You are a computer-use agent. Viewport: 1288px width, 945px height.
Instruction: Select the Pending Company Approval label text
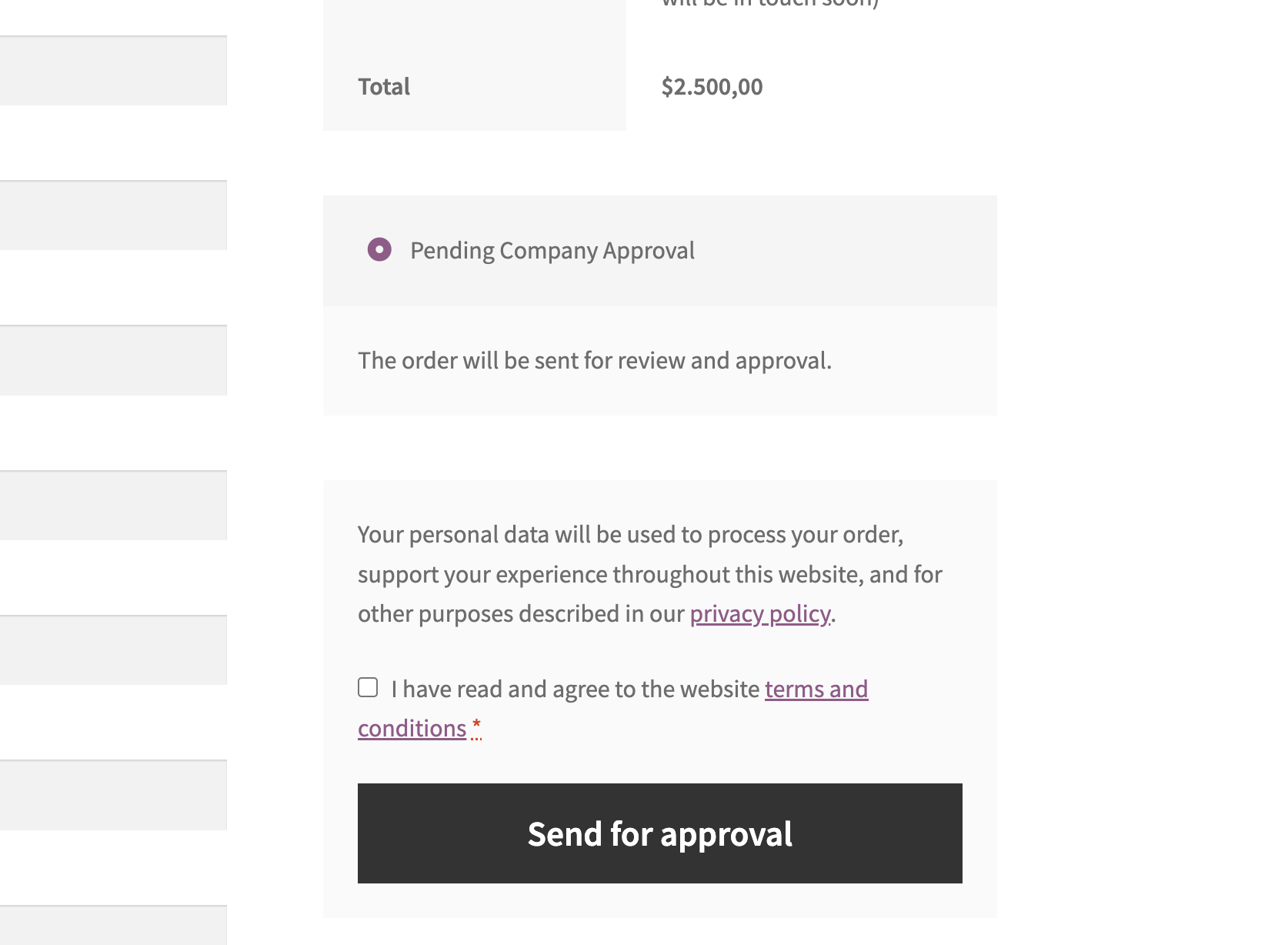[552, 250]
